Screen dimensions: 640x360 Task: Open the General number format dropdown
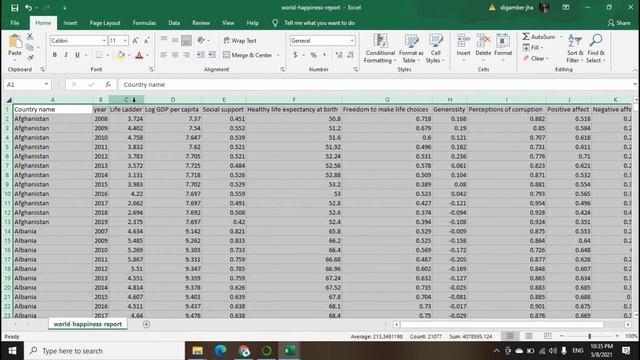[x=352, y=40]
